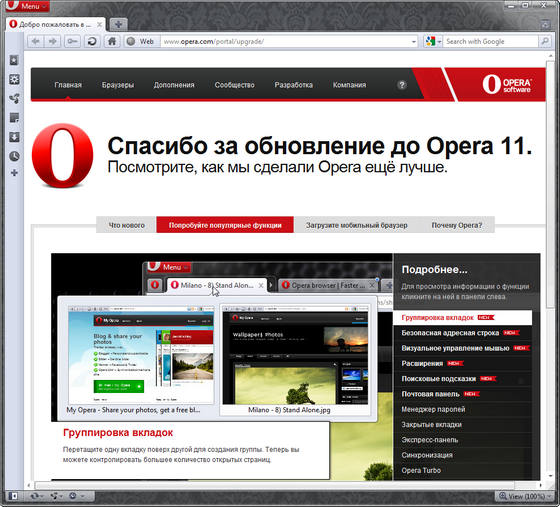The image size is (560, 507).
Task: Go to the Home page icon
Action: [112, 41]
